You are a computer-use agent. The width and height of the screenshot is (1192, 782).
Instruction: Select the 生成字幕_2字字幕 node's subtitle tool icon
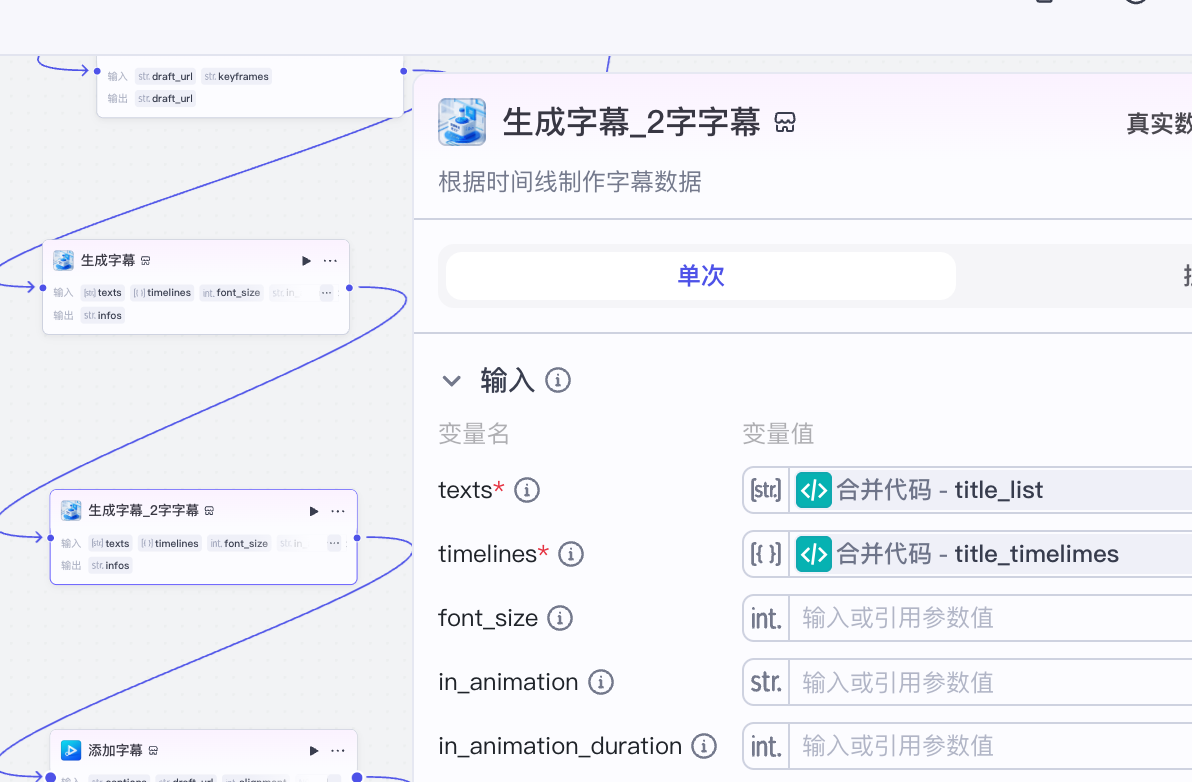461,121
